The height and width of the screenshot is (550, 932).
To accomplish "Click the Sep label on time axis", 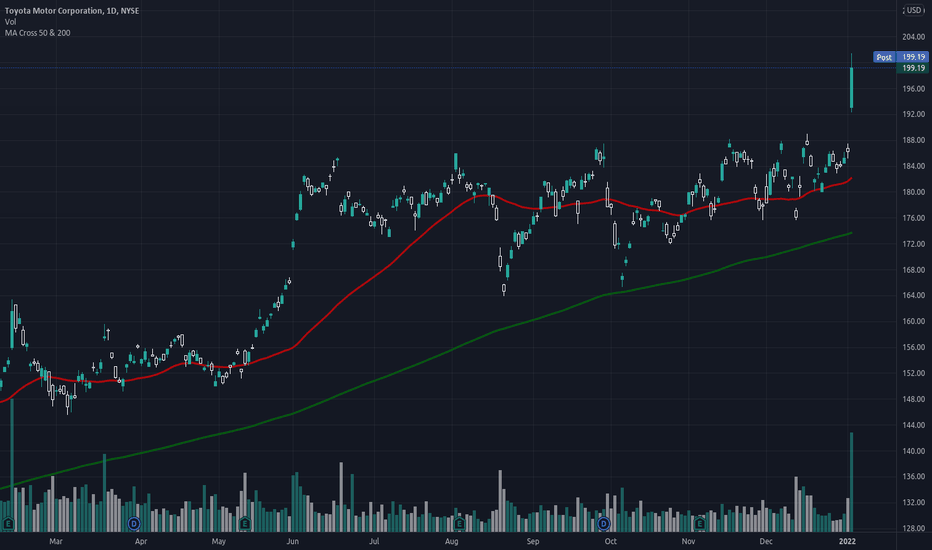I will [x=533, y=542].
